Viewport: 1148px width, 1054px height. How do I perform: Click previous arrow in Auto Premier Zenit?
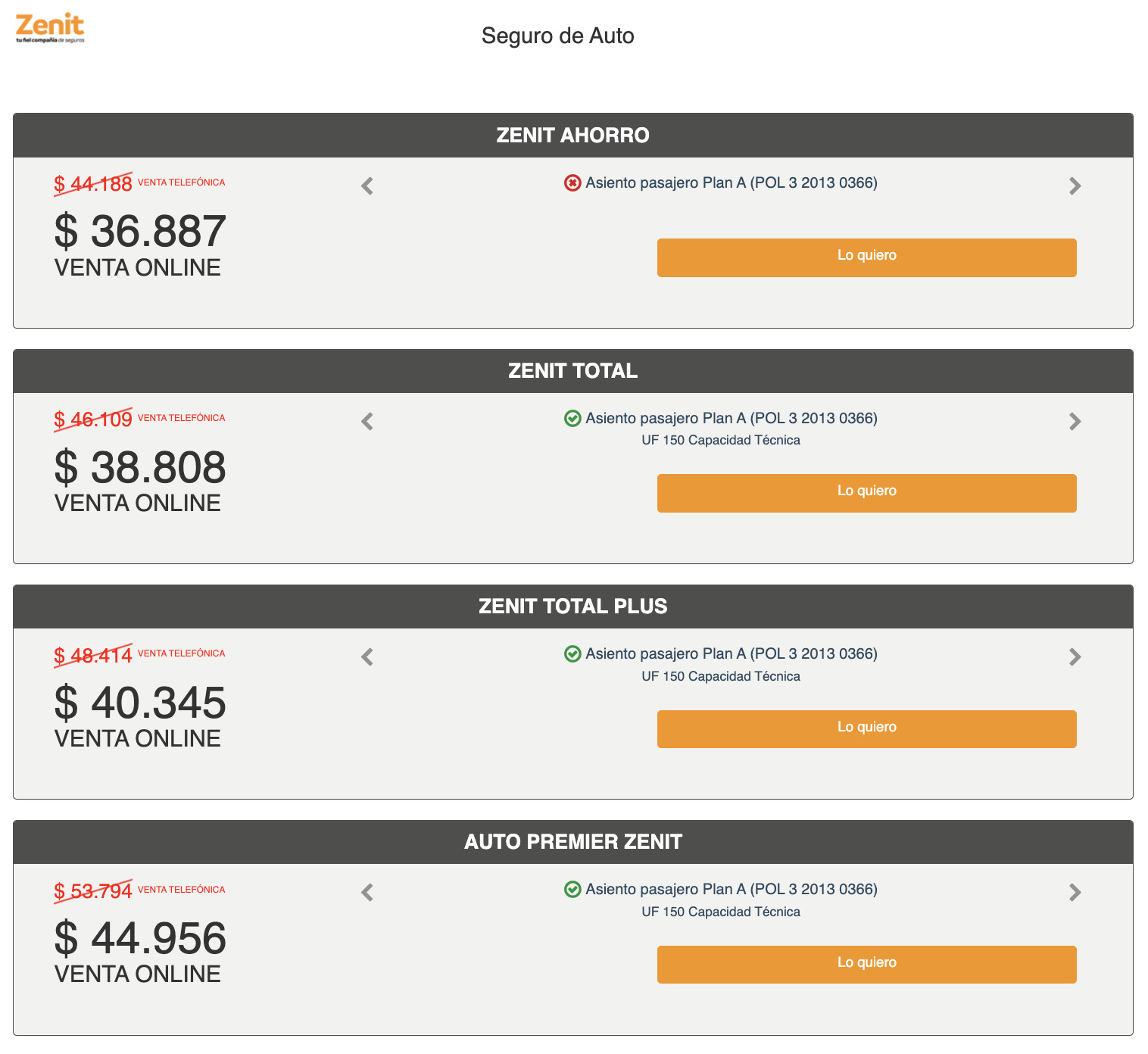(x=367, y=892)
